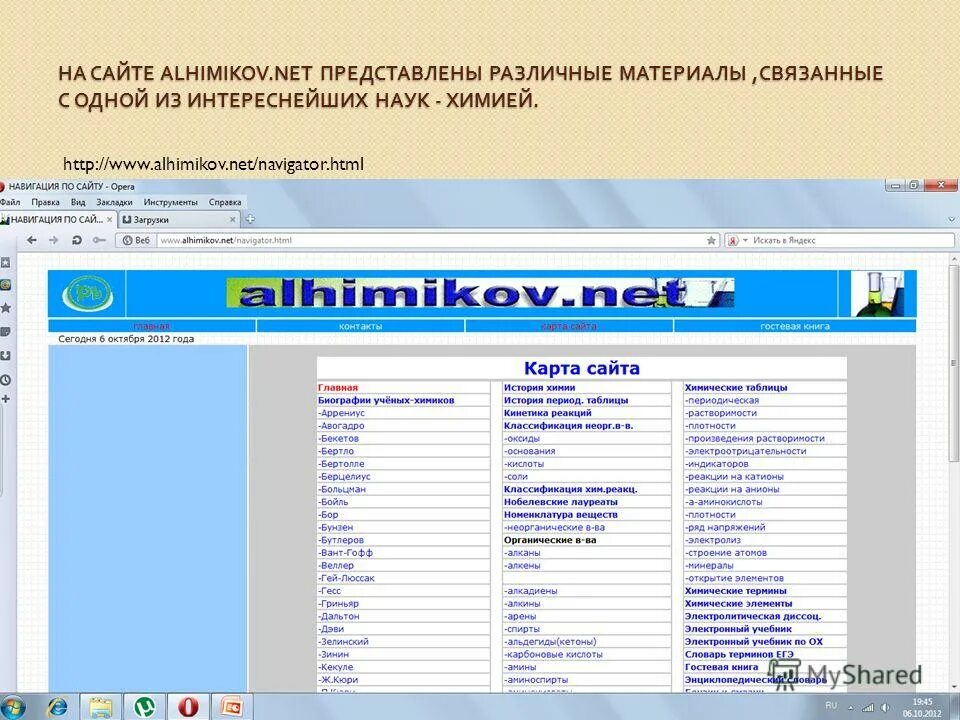Open the password wand key icon
Screen dimensions: 960x720
click(99, 240)
